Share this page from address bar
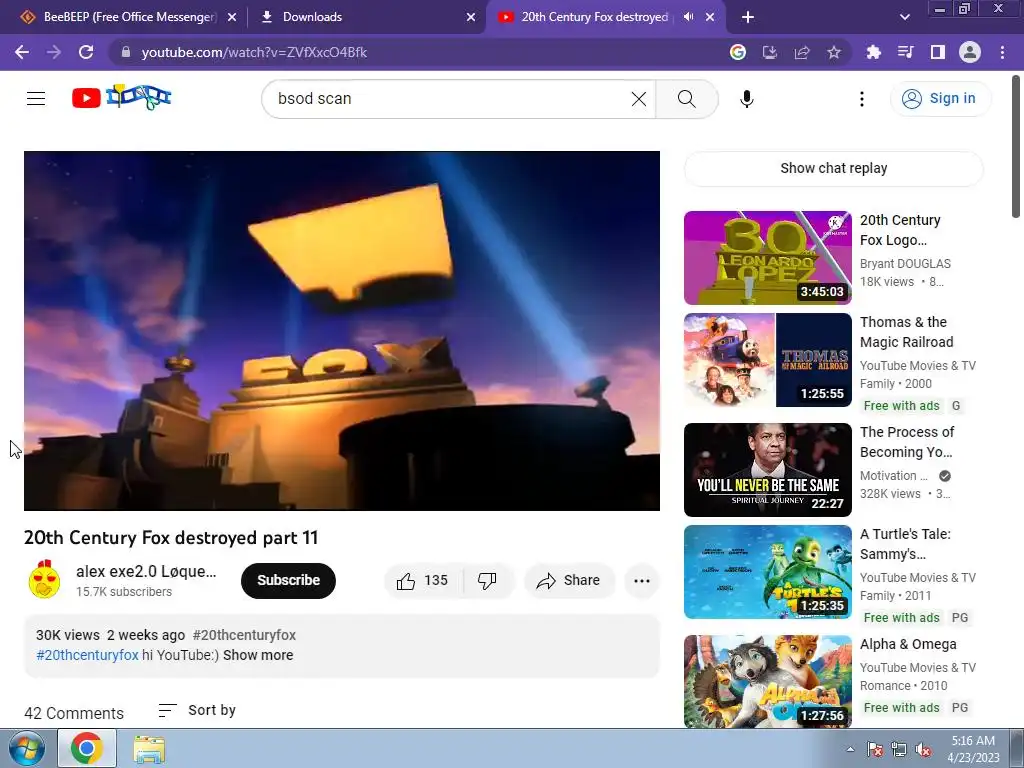The image size is (1024, 768). point(802,52)
